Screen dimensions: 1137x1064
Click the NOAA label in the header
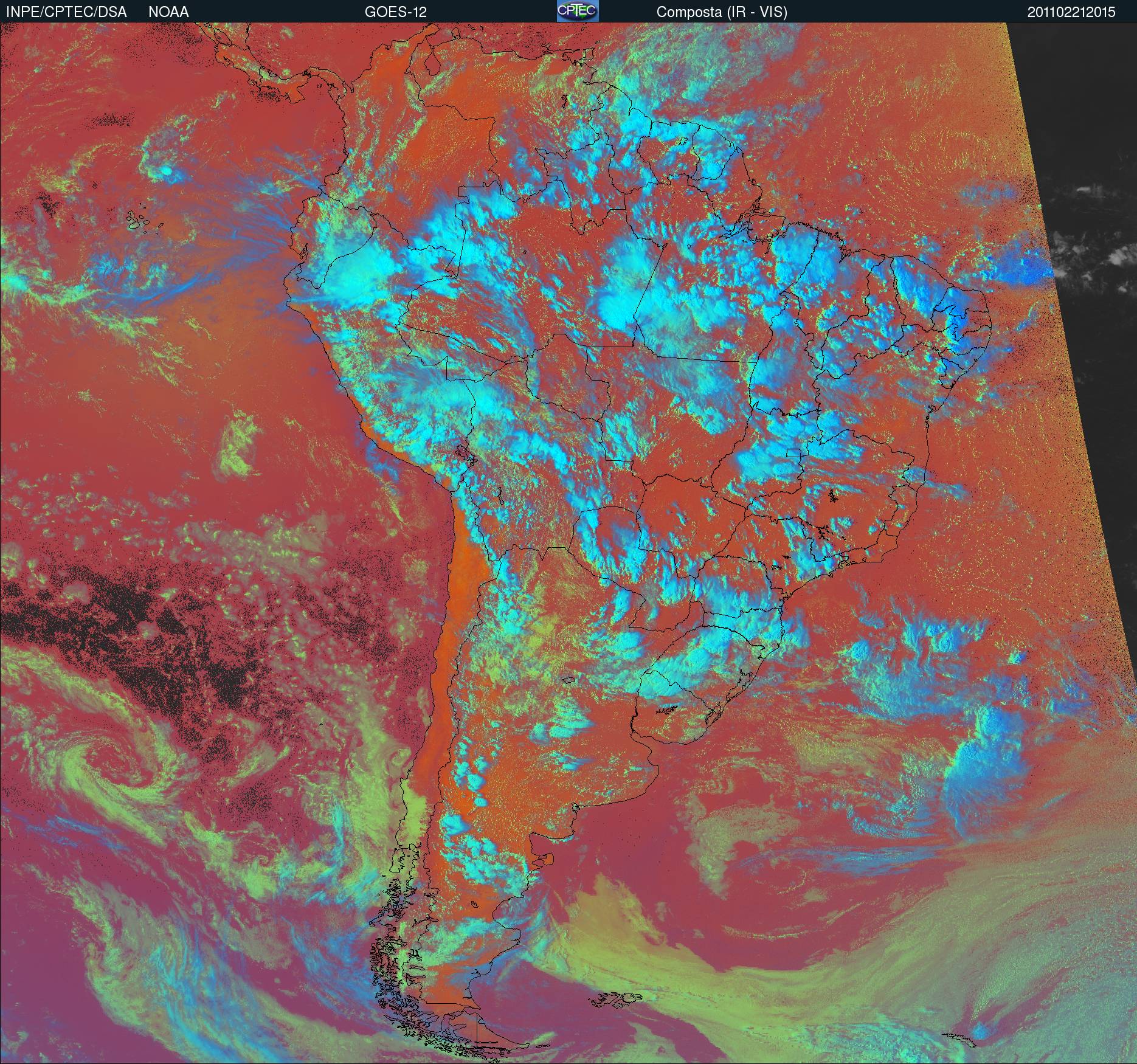(x=168, y=12)
